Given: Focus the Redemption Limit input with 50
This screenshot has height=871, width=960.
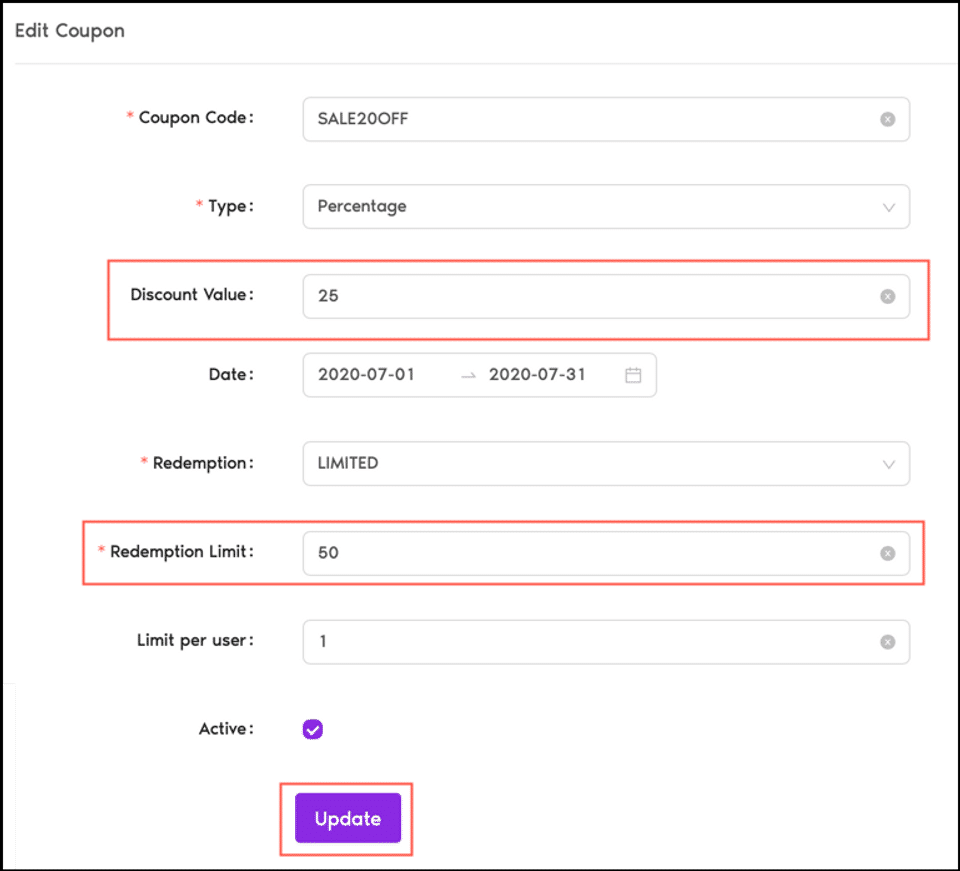Looking at the screenshot, I should point(606,553).
